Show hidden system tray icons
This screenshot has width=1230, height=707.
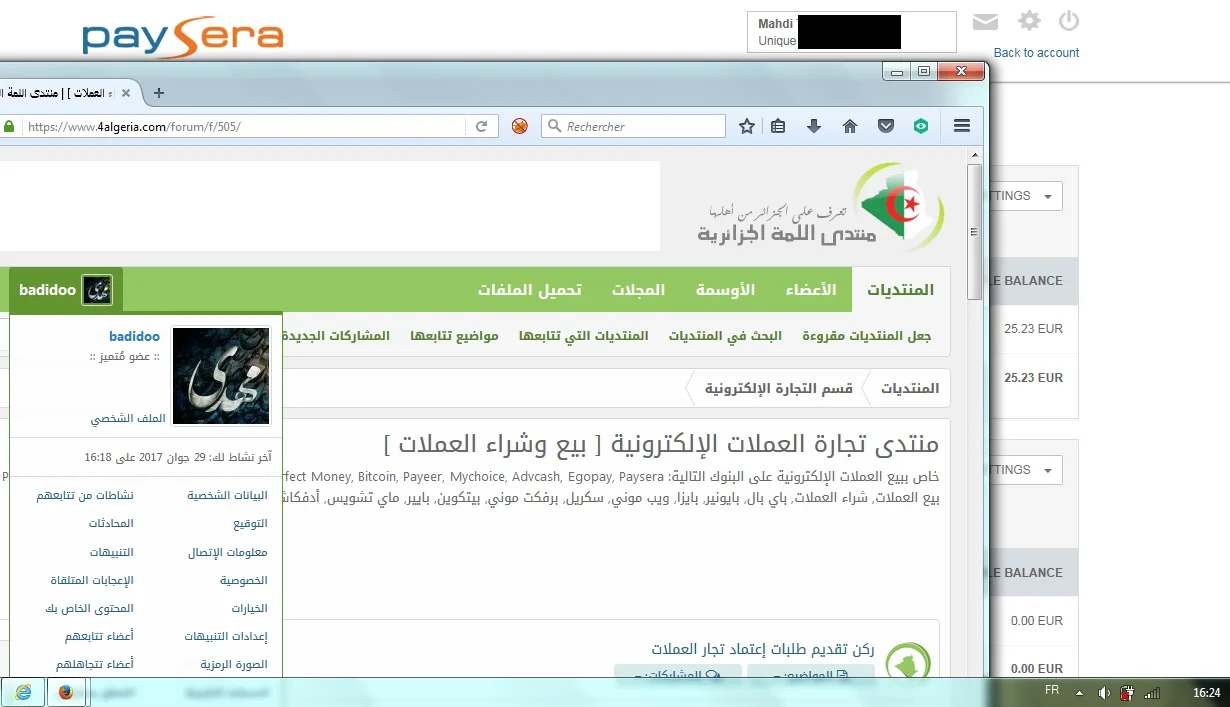(x=1079, y=692)
